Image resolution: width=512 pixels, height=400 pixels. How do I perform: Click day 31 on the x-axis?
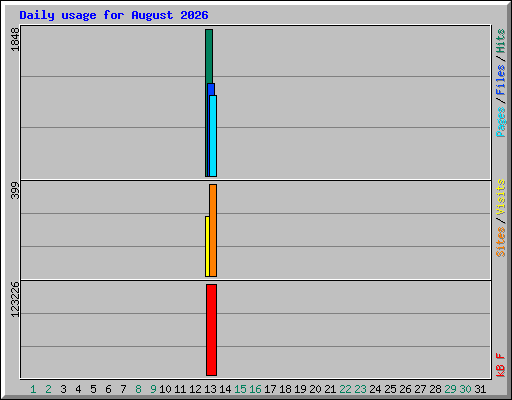480,389
